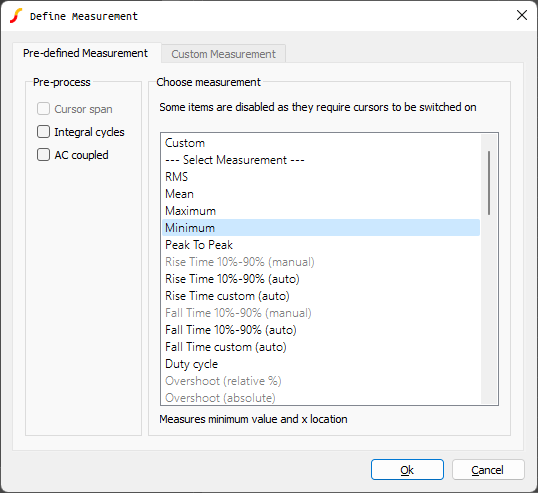538x493 pixels.
Task: Select the Custom list entry
Action: pos(321,143)
